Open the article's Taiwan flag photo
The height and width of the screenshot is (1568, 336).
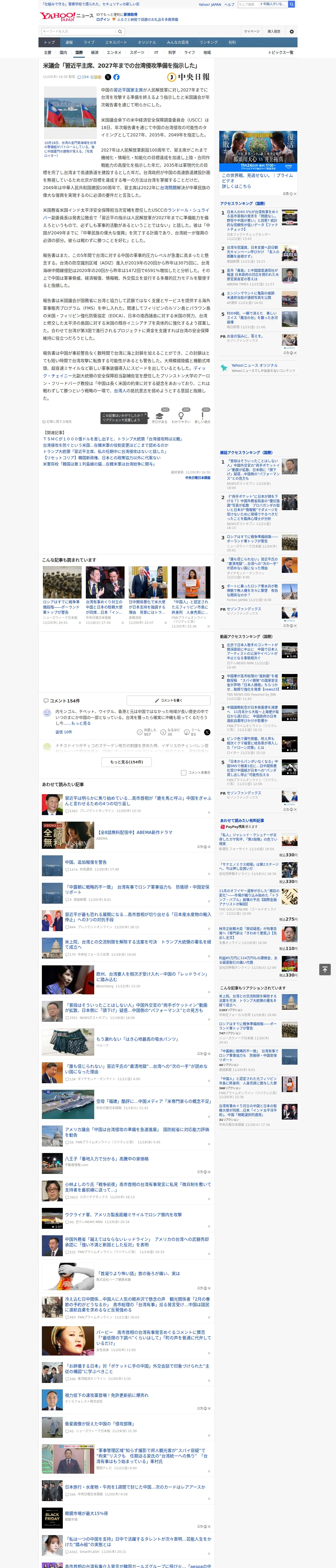point(71,113)
